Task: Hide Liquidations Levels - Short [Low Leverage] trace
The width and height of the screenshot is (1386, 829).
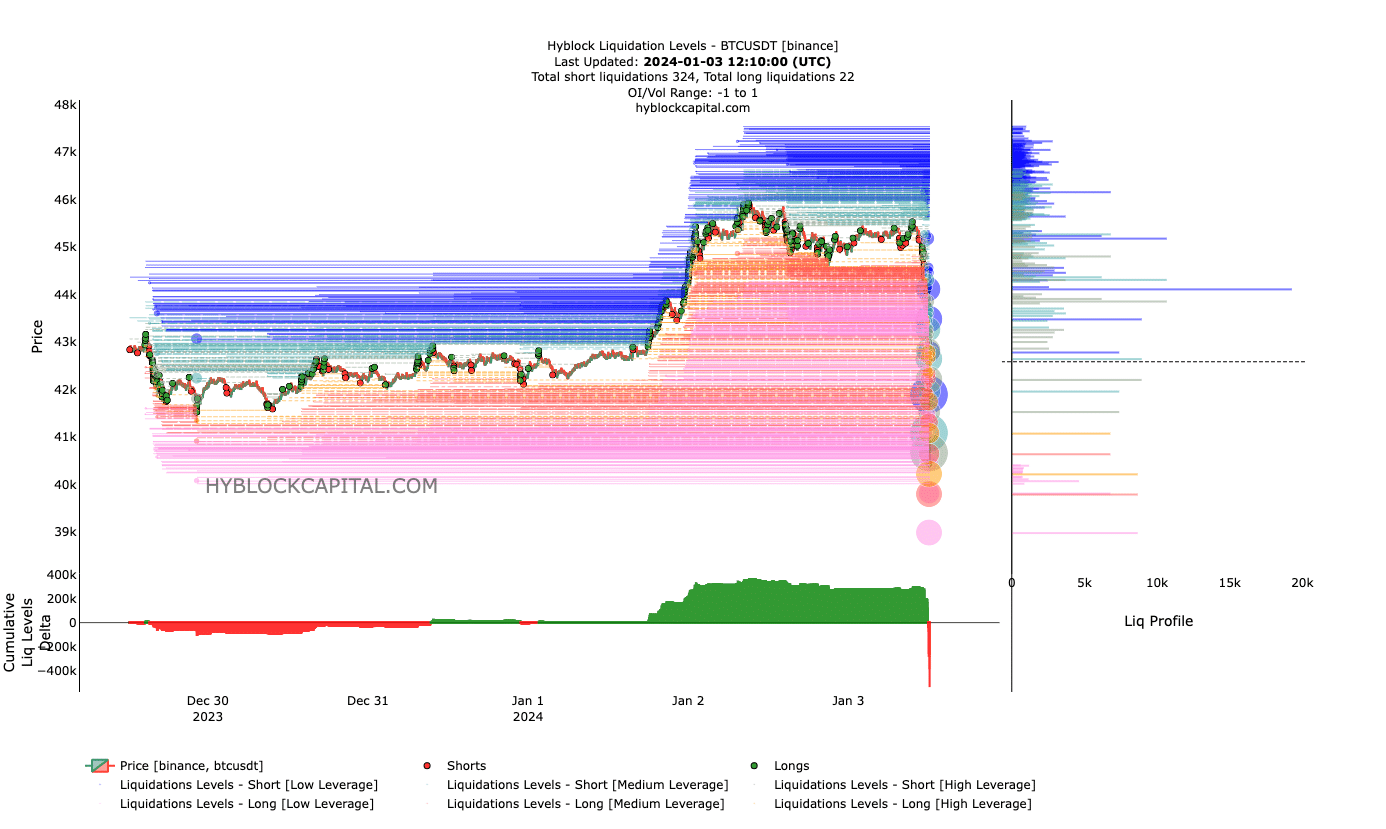Action: [249, 785]
